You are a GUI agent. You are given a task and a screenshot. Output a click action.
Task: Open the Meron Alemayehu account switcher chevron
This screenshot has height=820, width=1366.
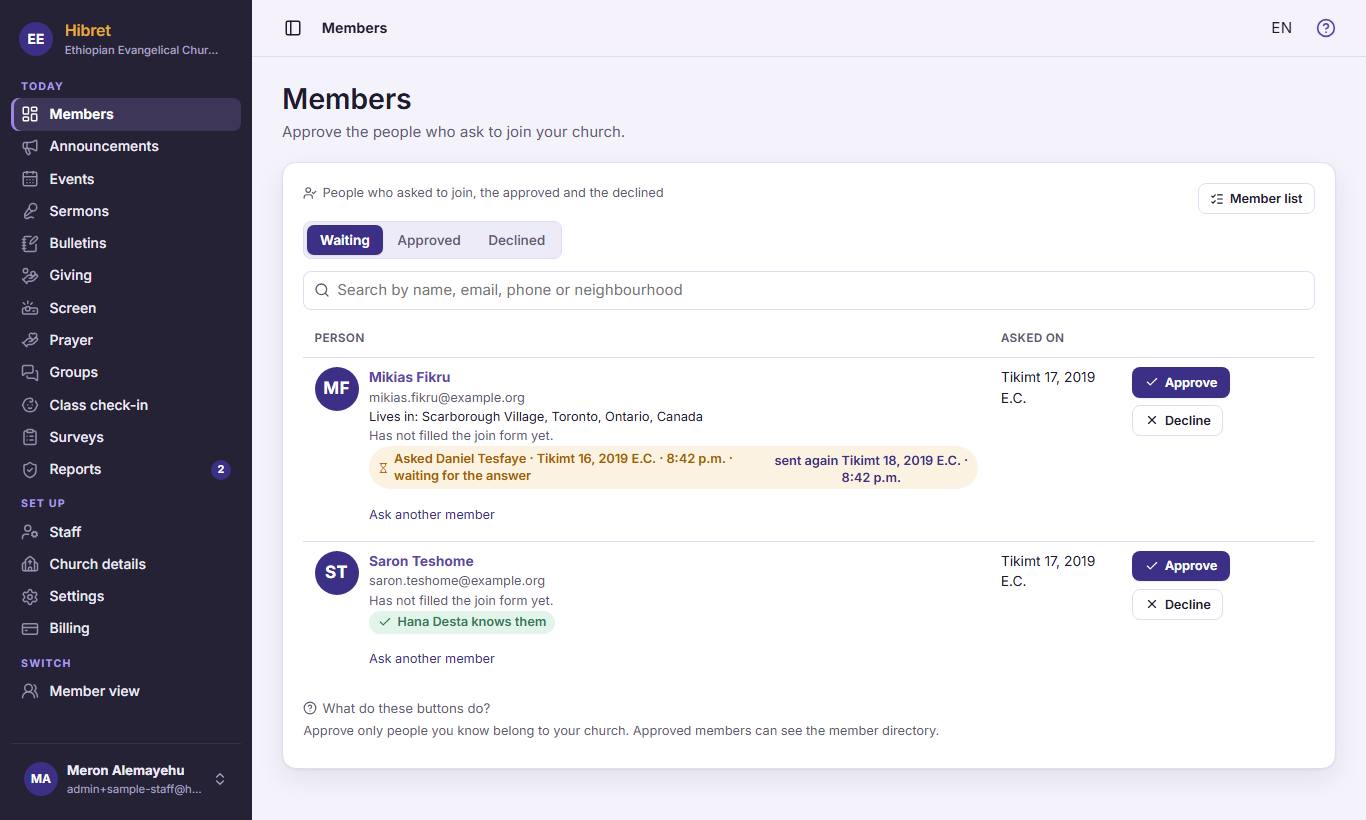click(220, 779)
